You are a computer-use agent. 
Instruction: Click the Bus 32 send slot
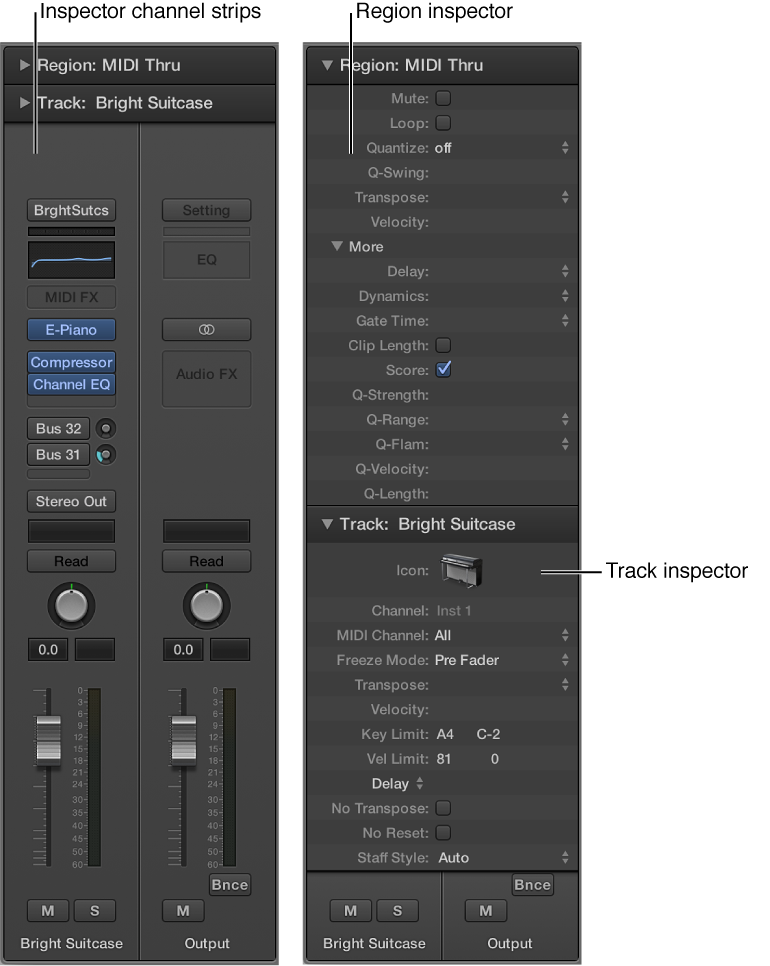coord(59,428)
